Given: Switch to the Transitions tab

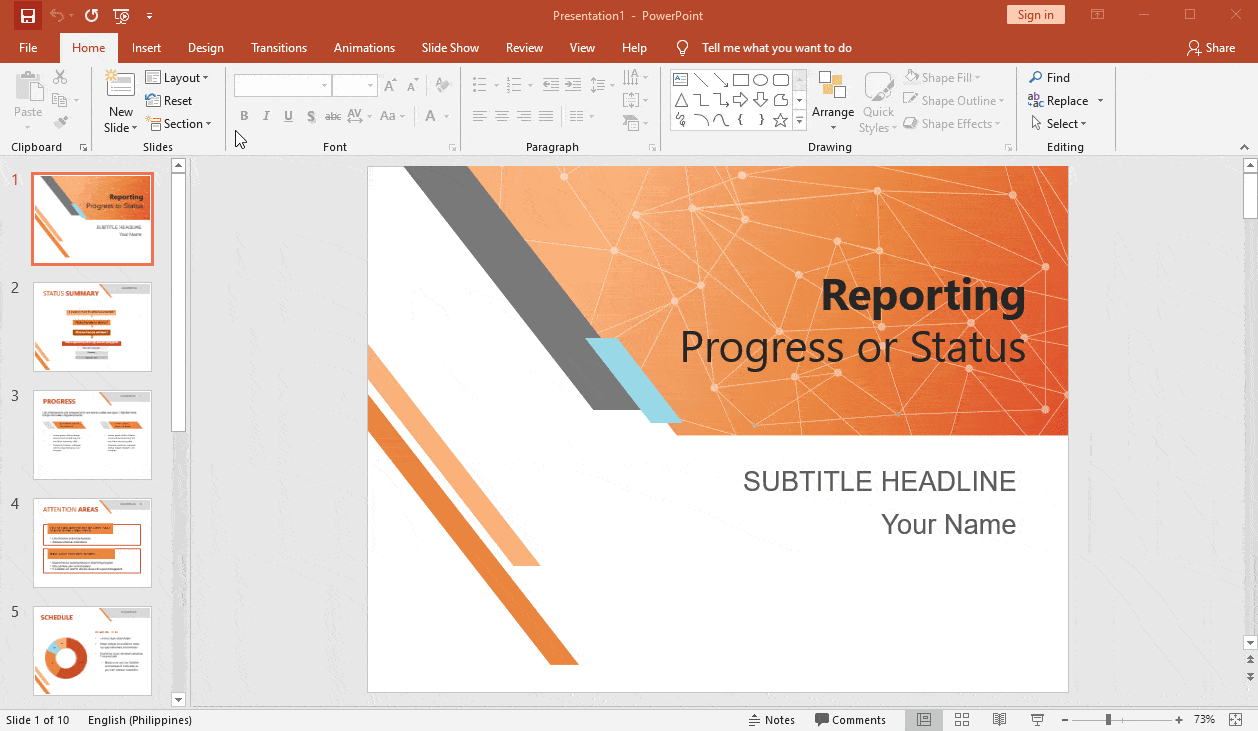Looking at the screenshot, I should click(x=279, y=48).
